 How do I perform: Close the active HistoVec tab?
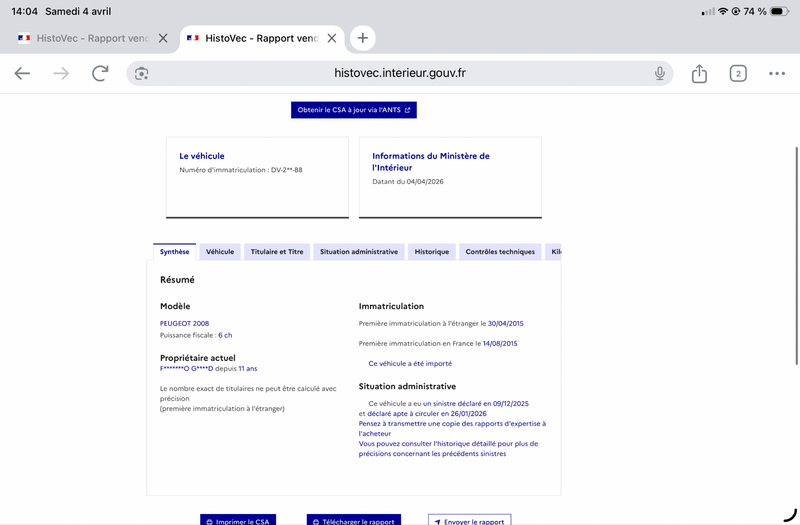pos(332,38)
